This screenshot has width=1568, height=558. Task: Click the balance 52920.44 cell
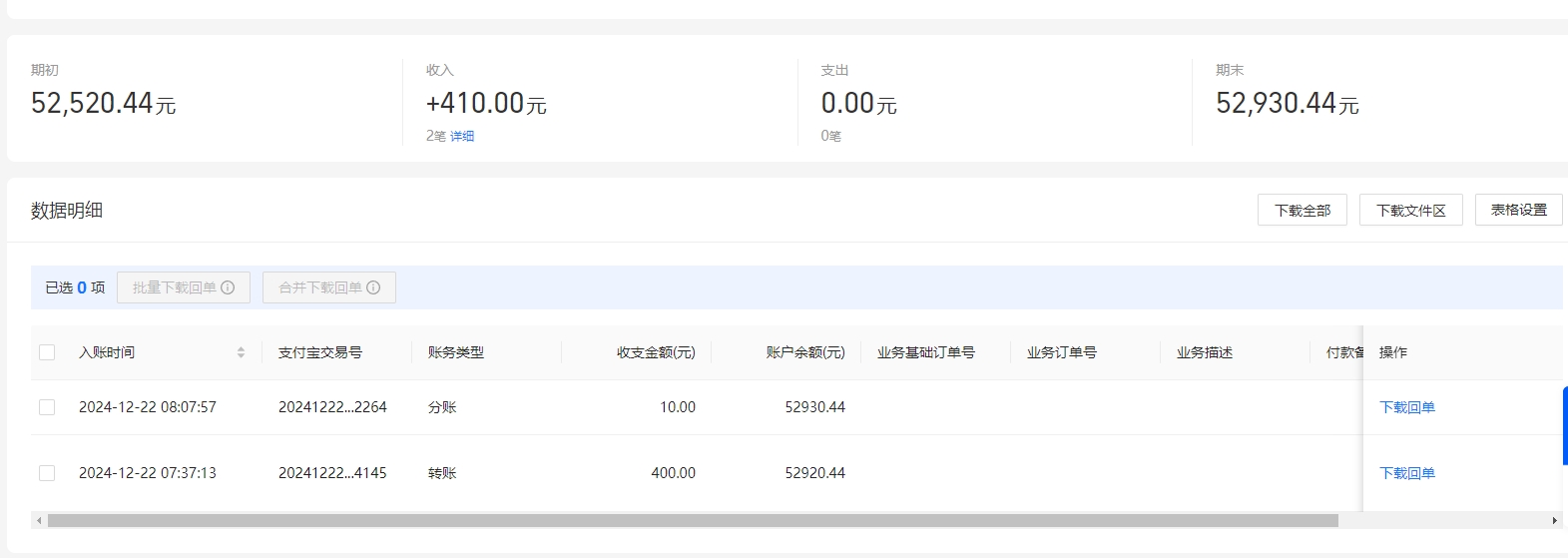(815, 473)
